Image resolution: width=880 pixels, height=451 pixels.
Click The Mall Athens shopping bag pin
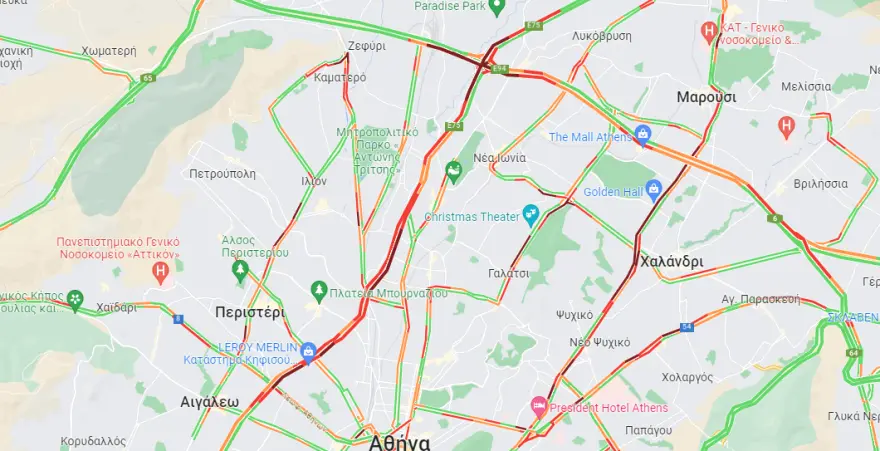[x=643, y=136]
